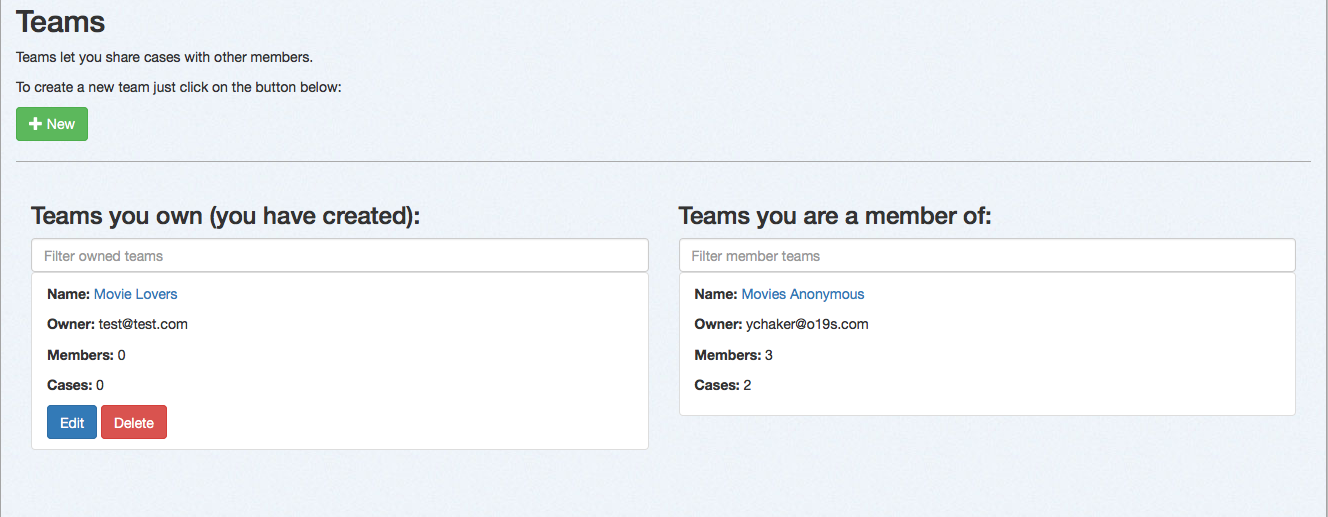
Task: Focus the Filter member teams field
Action: (987, 255)
